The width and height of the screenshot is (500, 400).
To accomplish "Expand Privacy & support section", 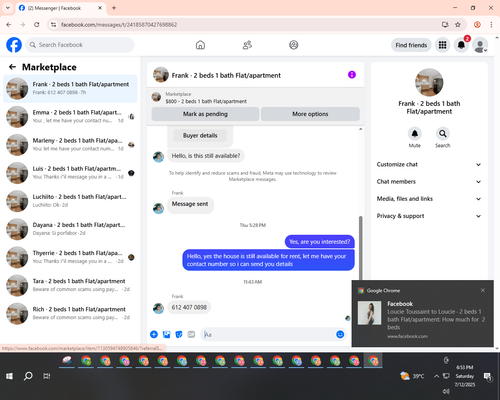I will point(429,216).
